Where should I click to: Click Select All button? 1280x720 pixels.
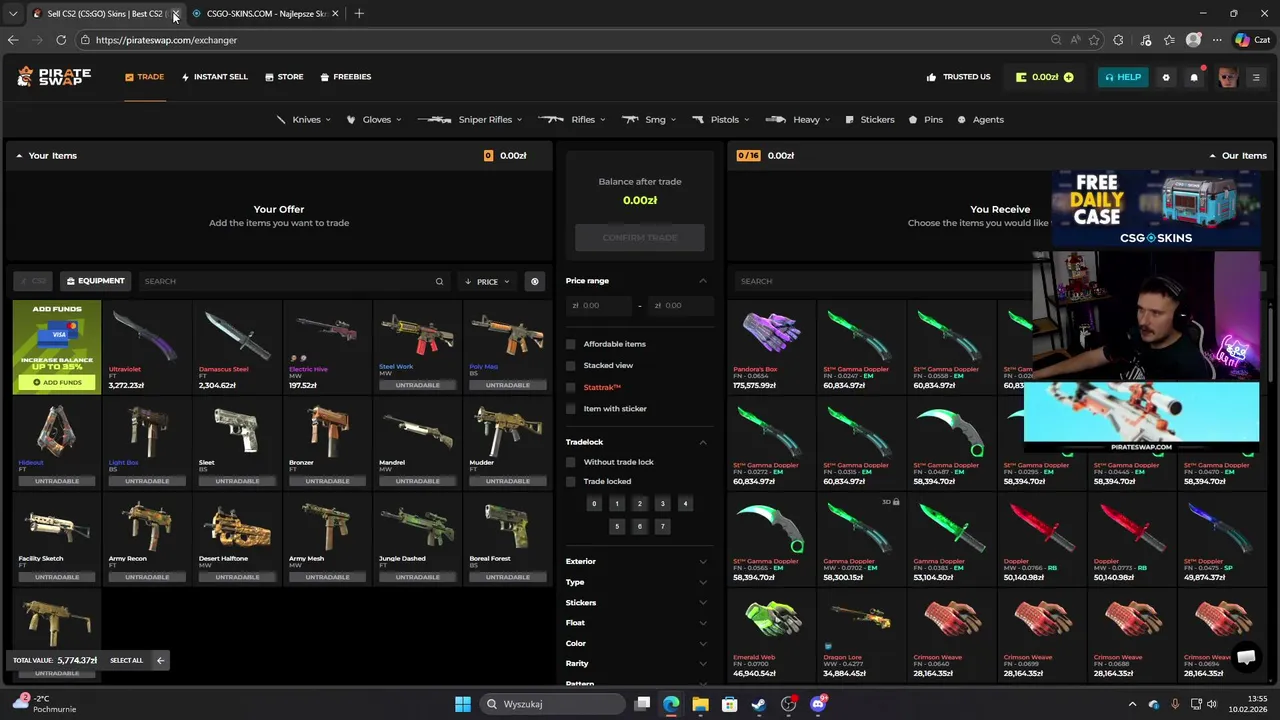[127, 660]
